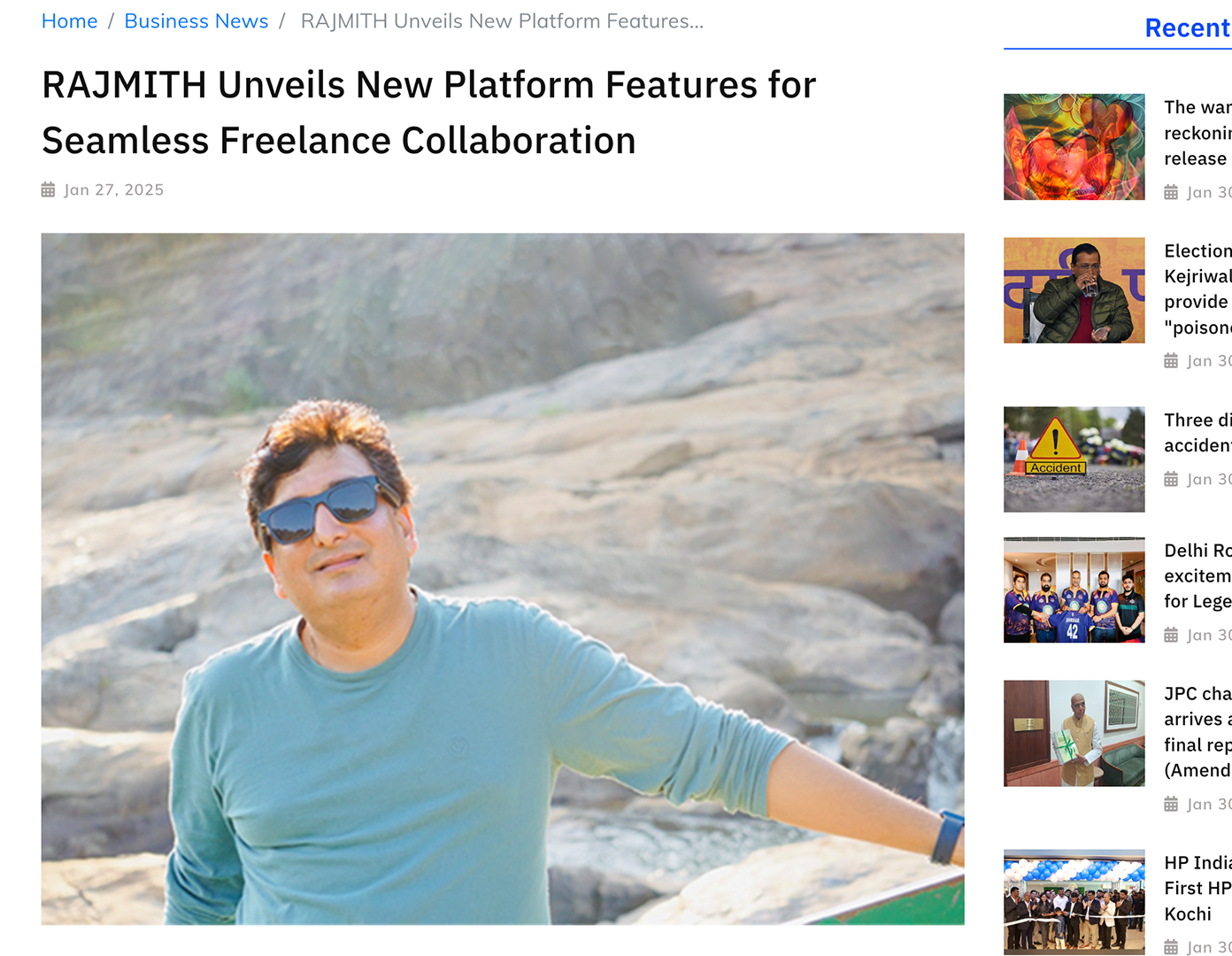This screenshot has width=1232, height=956.
Task: Click calendar icon under the accident story
Action: (1171, 479)
